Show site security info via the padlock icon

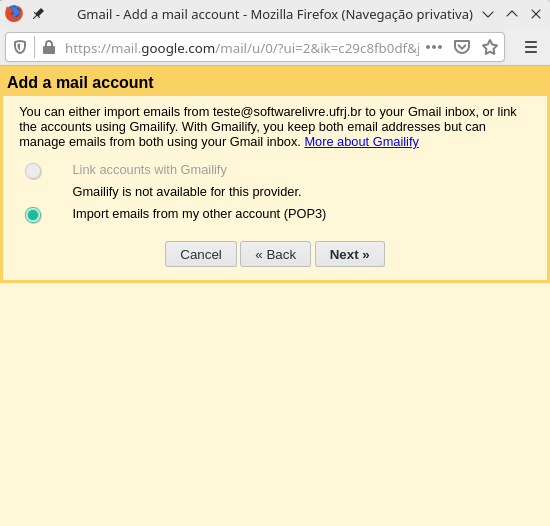point(49,47)
